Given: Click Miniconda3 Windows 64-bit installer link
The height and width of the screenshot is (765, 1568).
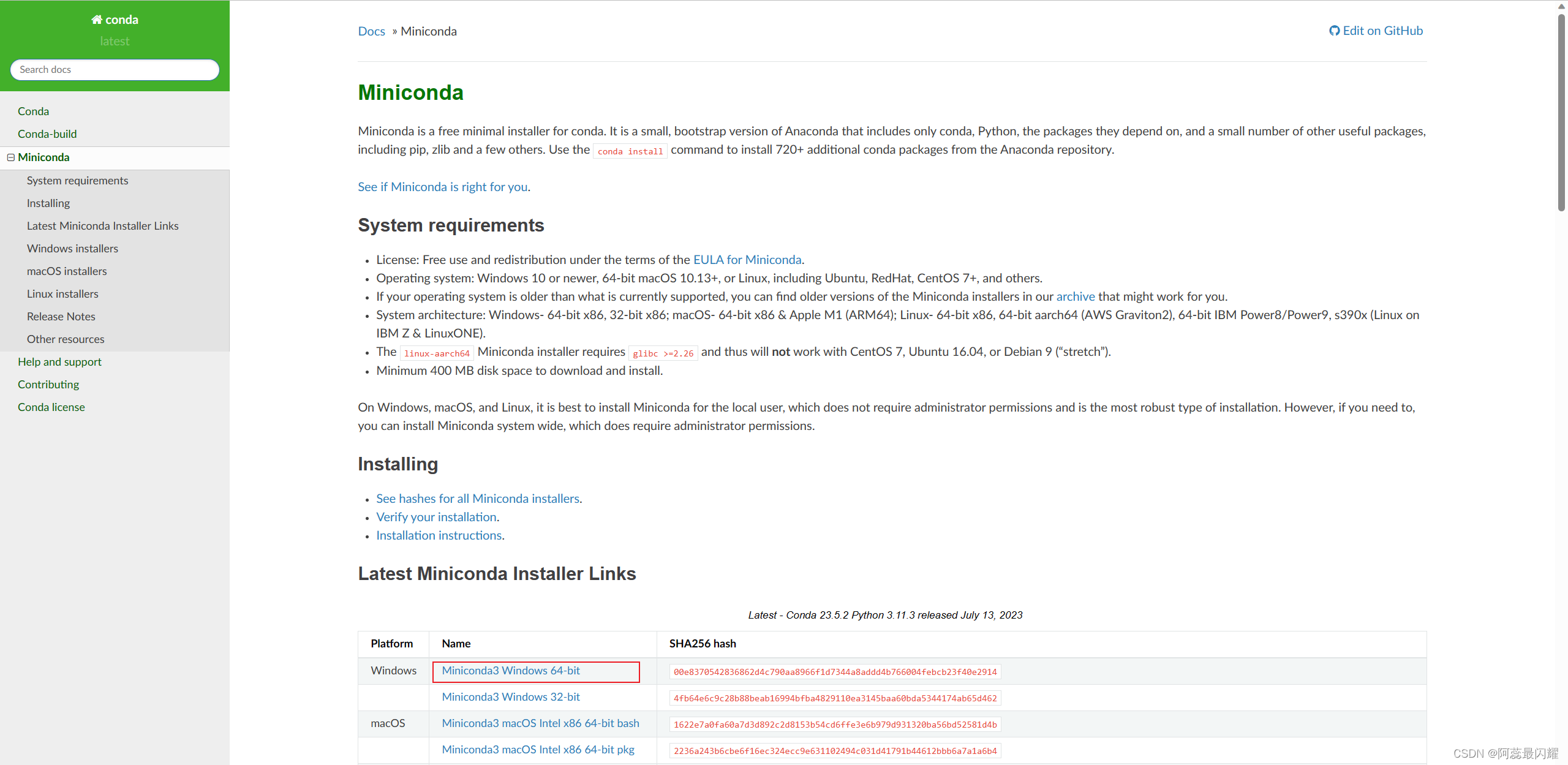Looking at the screenshot, I should tap(511, 670).
